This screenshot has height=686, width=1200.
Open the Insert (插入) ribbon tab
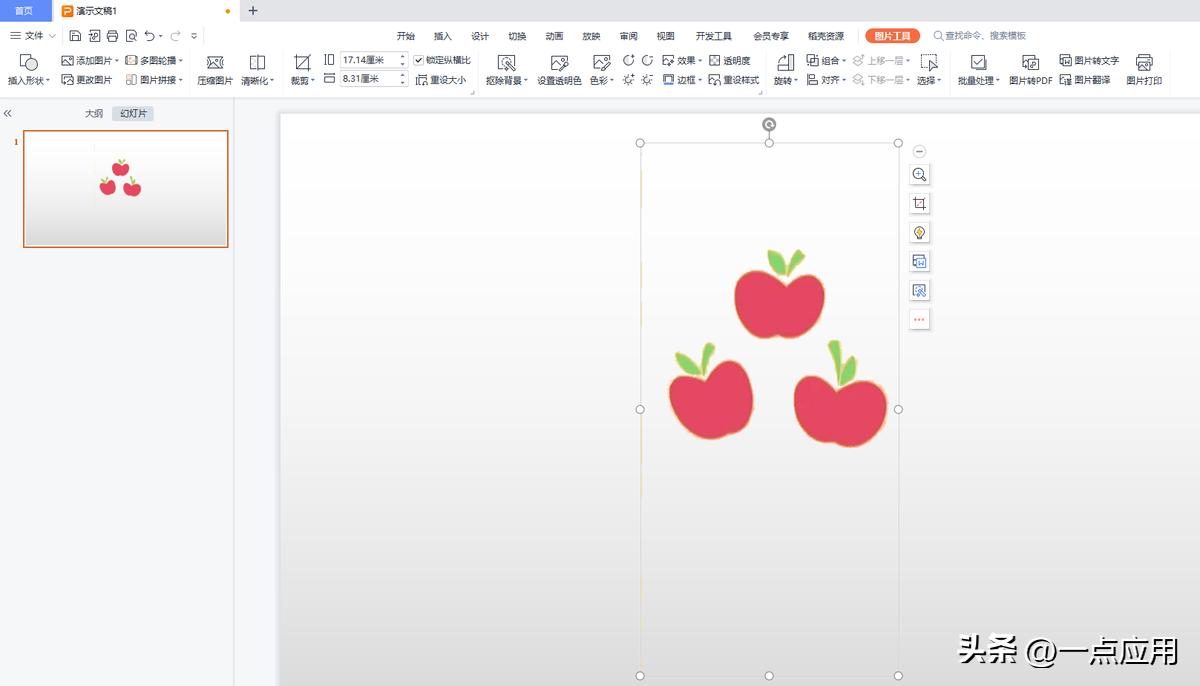(443, 36)
